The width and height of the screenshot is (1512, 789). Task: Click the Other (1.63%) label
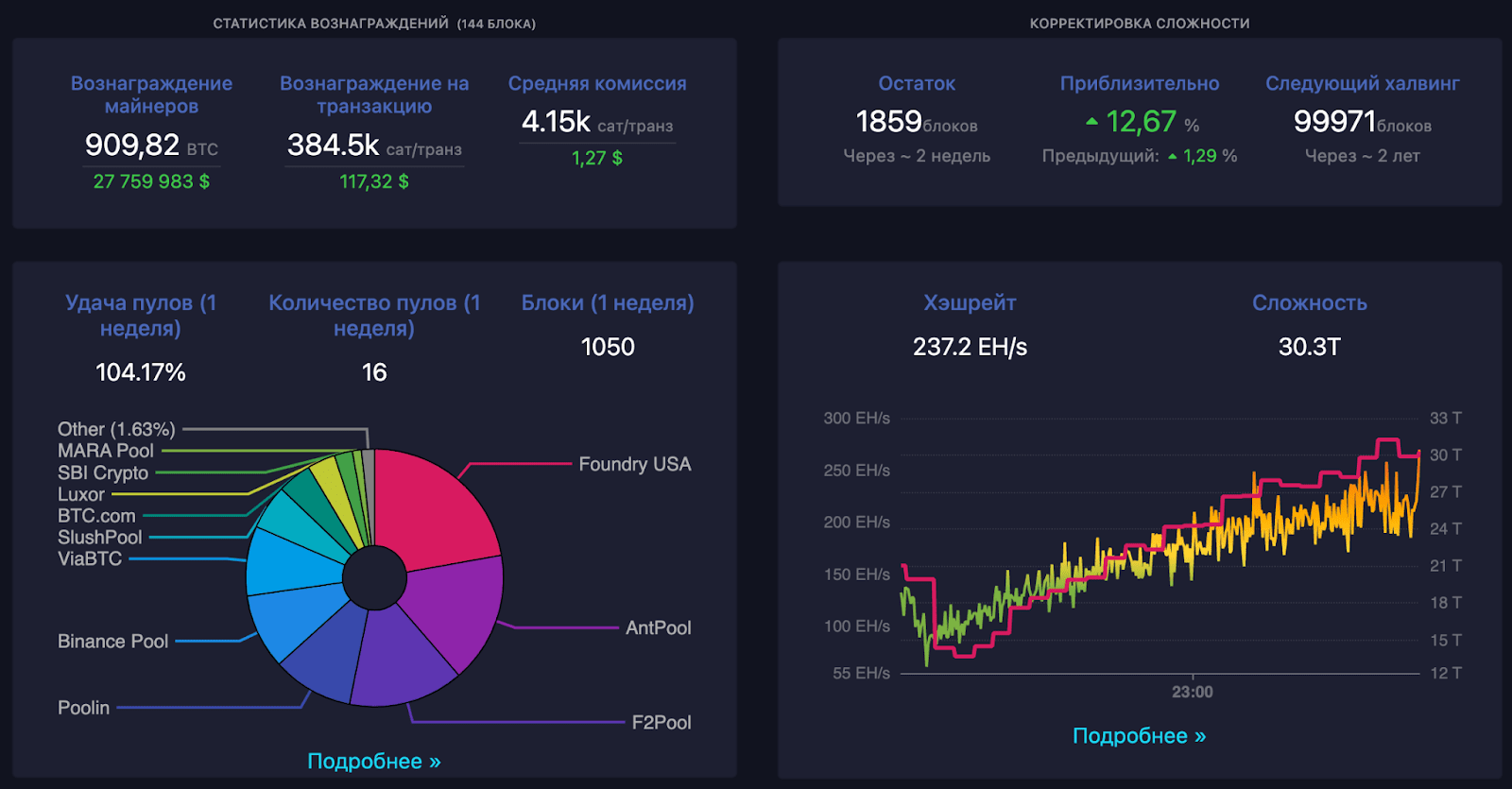pos(116,429)
